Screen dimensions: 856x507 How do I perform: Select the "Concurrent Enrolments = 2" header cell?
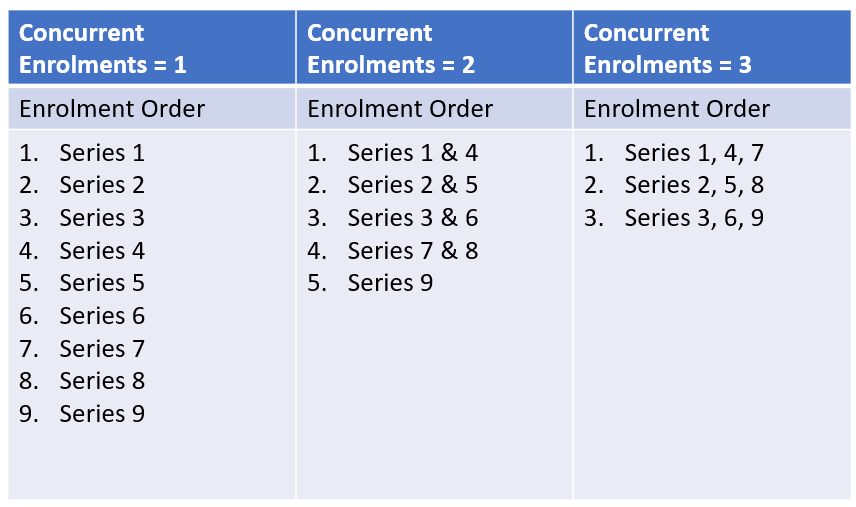coord(391,48)
